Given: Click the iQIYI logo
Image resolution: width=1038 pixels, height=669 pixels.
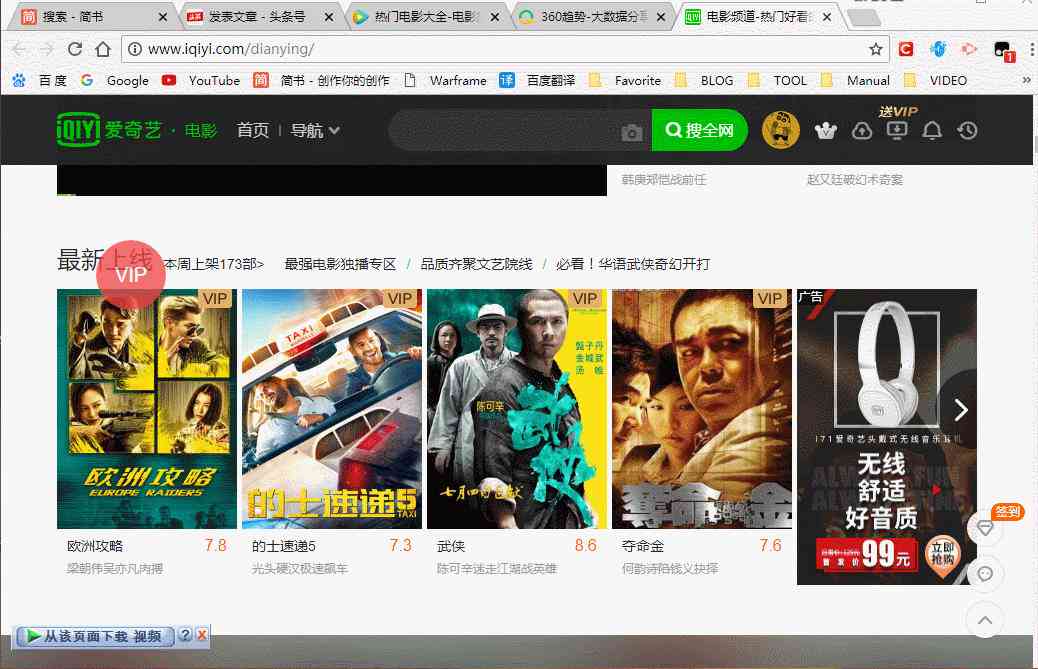Looking at the screenshot, I should pyautogui.click(x=79, y=129).
